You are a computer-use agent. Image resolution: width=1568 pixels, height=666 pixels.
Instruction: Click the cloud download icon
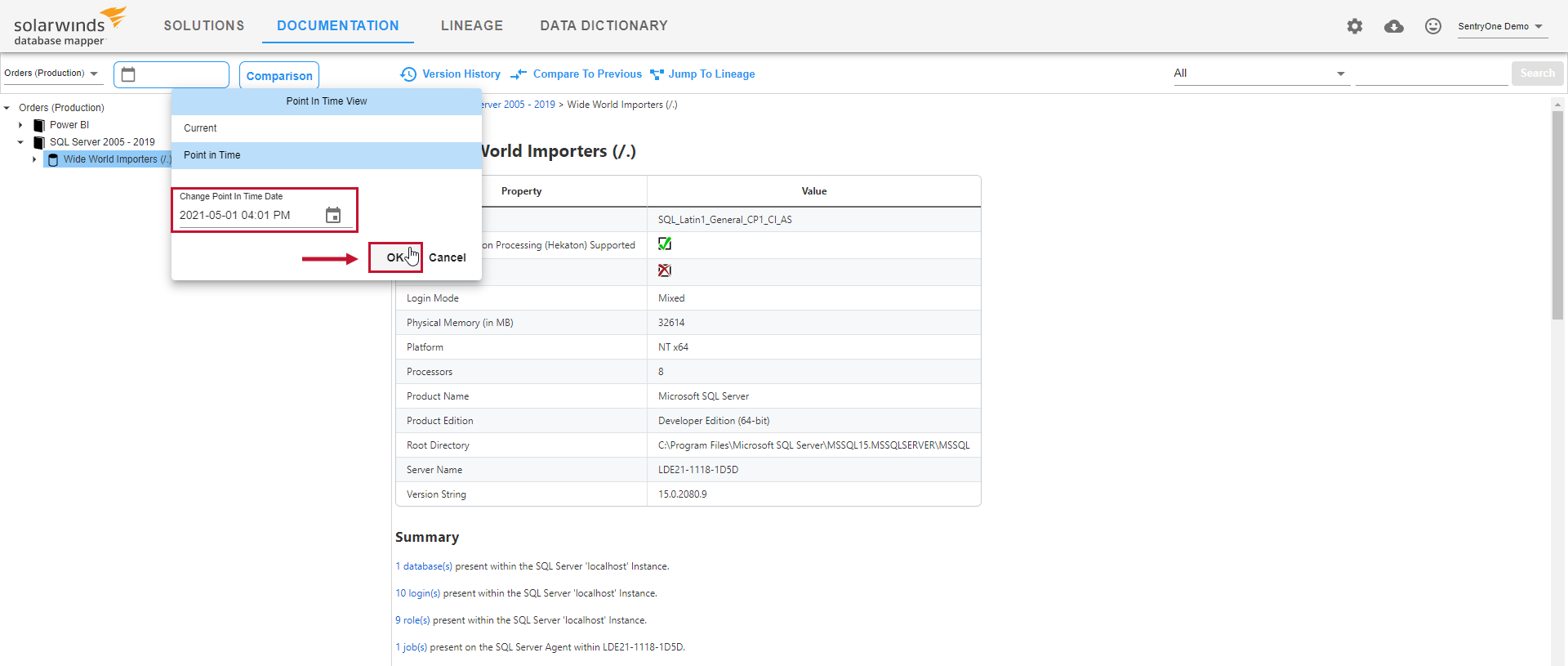pos(1394,26)
